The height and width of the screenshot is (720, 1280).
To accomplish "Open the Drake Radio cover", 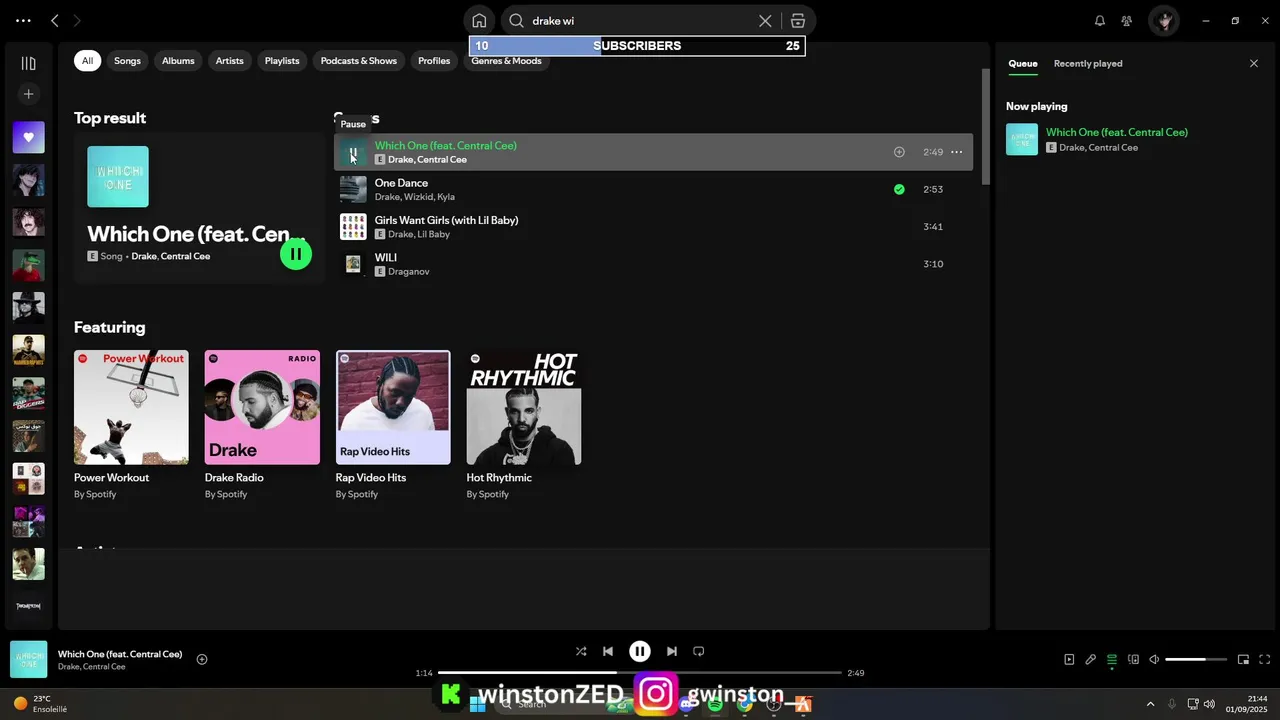I will pyautogui.click(x=262, y=407).
